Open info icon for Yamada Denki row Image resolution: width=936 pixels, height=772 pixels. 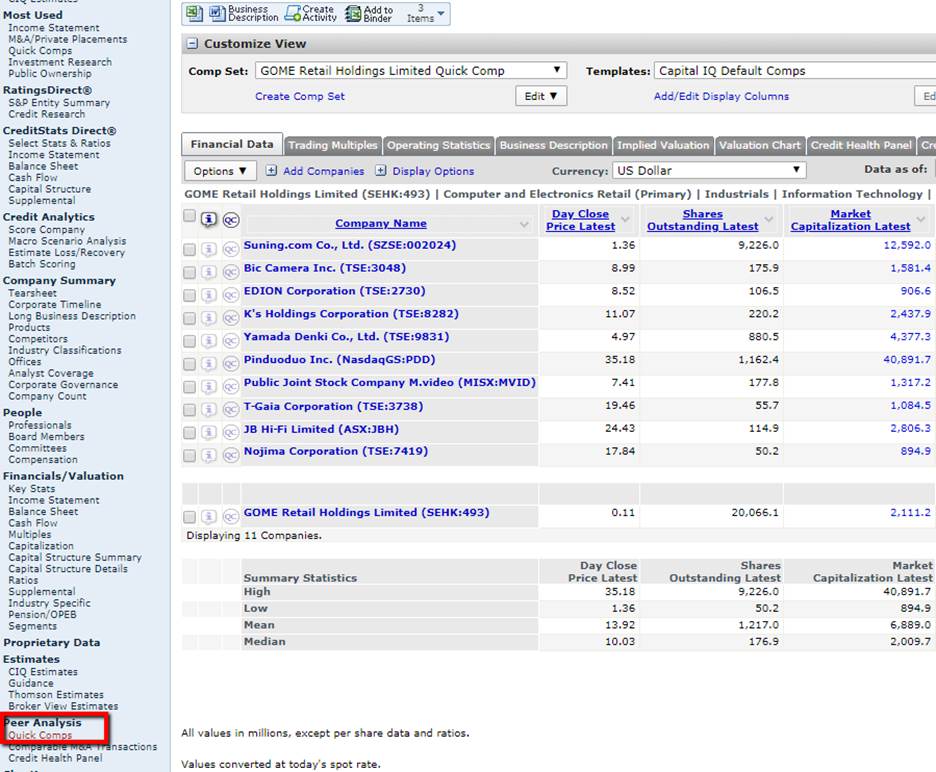coord(208,341)
